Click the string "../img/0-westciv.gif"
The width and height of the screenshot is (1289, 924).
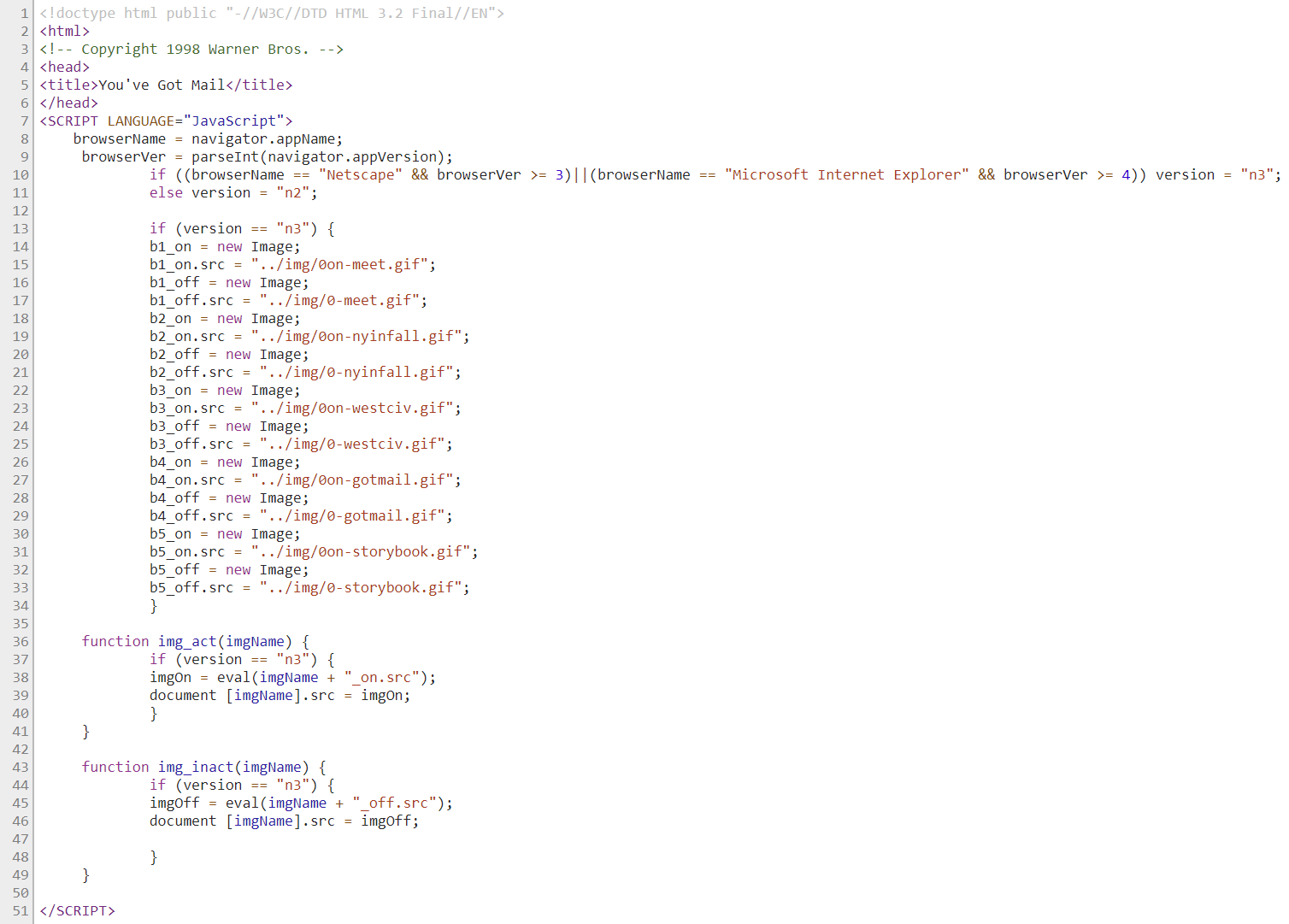point(352,444)
